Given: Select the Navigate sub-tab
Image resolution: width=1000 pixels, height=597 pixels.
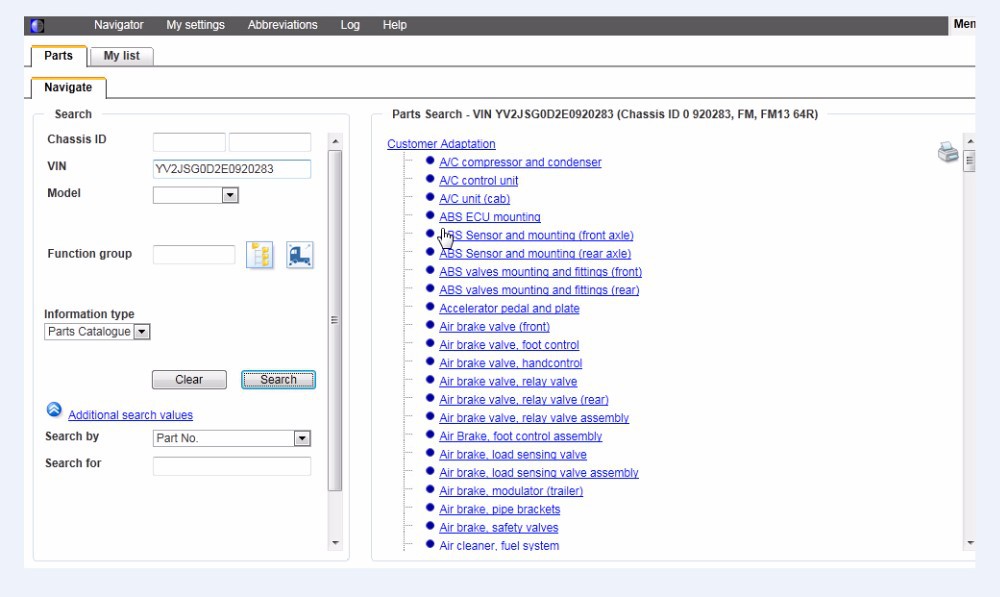Looking at the screenshot, I should click(68, 87).
